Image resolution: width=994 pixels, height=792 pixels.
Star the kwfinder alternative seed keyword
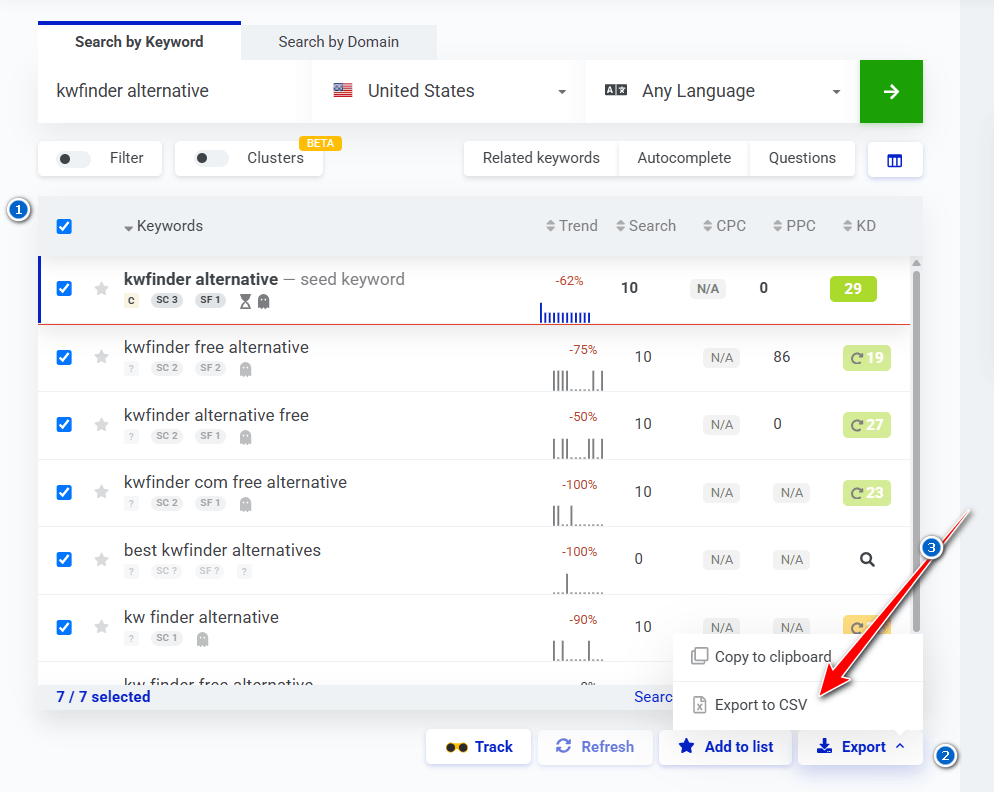(x=101, y=289)
